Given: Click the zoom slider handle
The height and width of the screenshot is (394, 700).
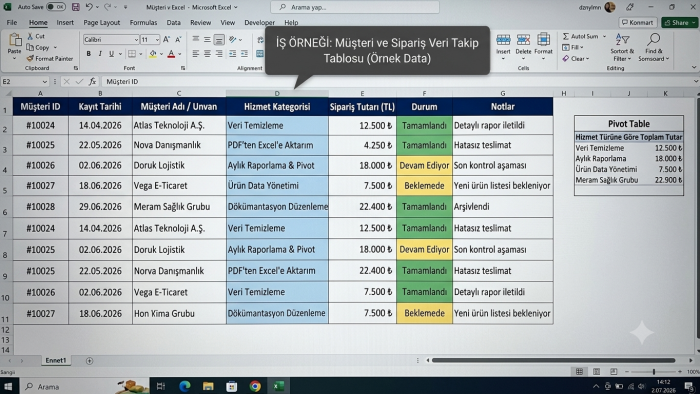Looking at the screenshot, I should (x=654, y=371).
